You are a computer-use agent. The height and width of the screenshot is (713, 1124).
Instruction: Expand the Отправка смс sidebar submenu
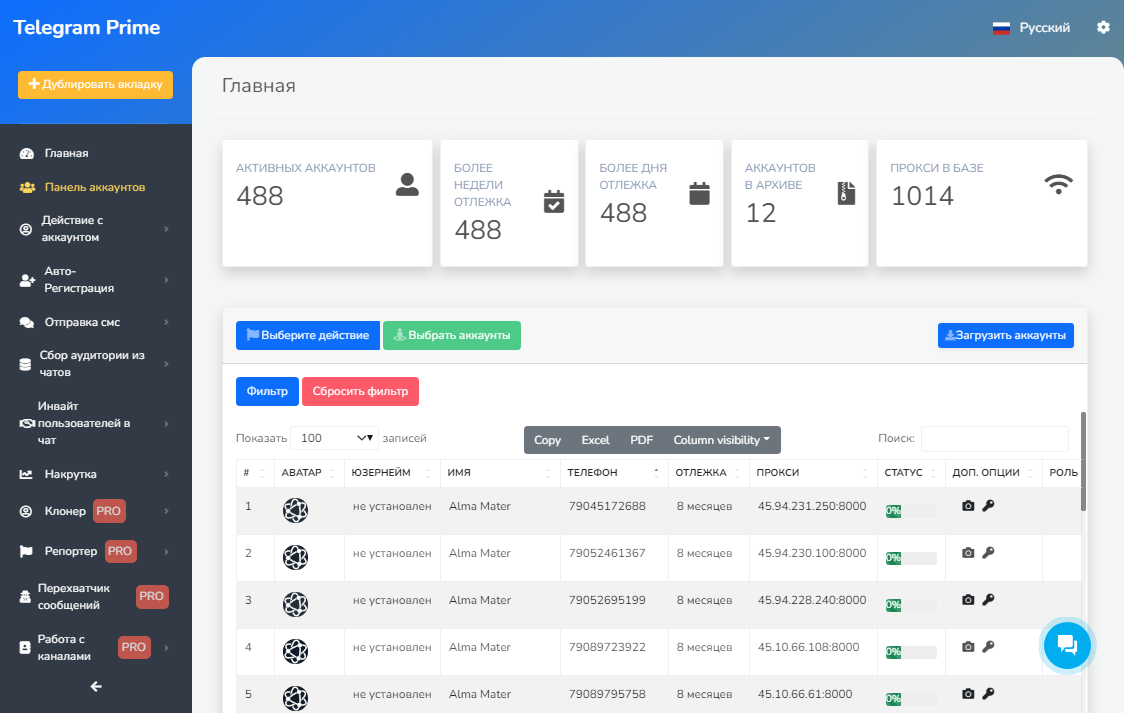pyautogui.click(x=96, y=322)
